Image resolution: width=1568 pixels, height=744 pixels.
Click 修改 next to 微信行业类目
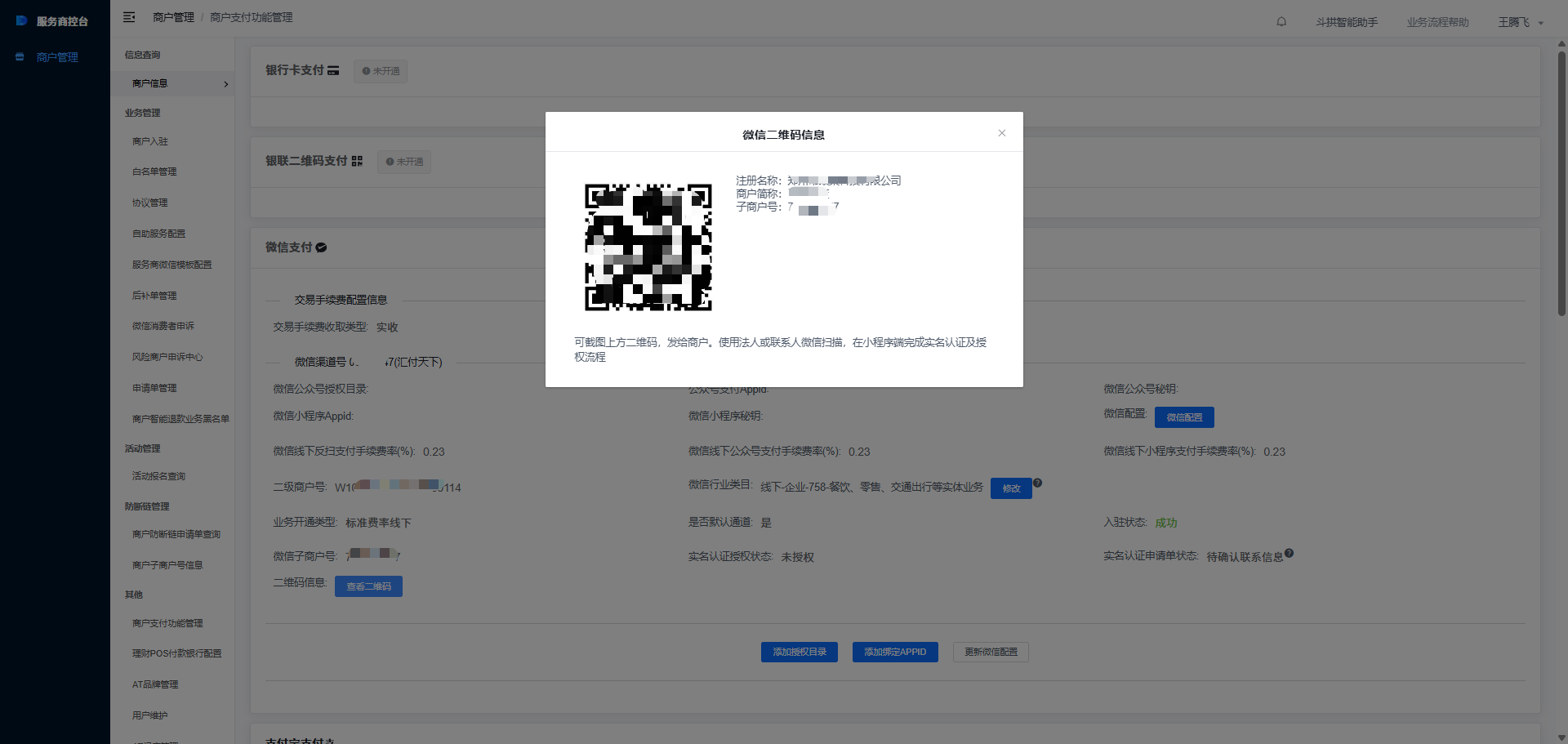pyautogui.click(x=1011, y=488)
